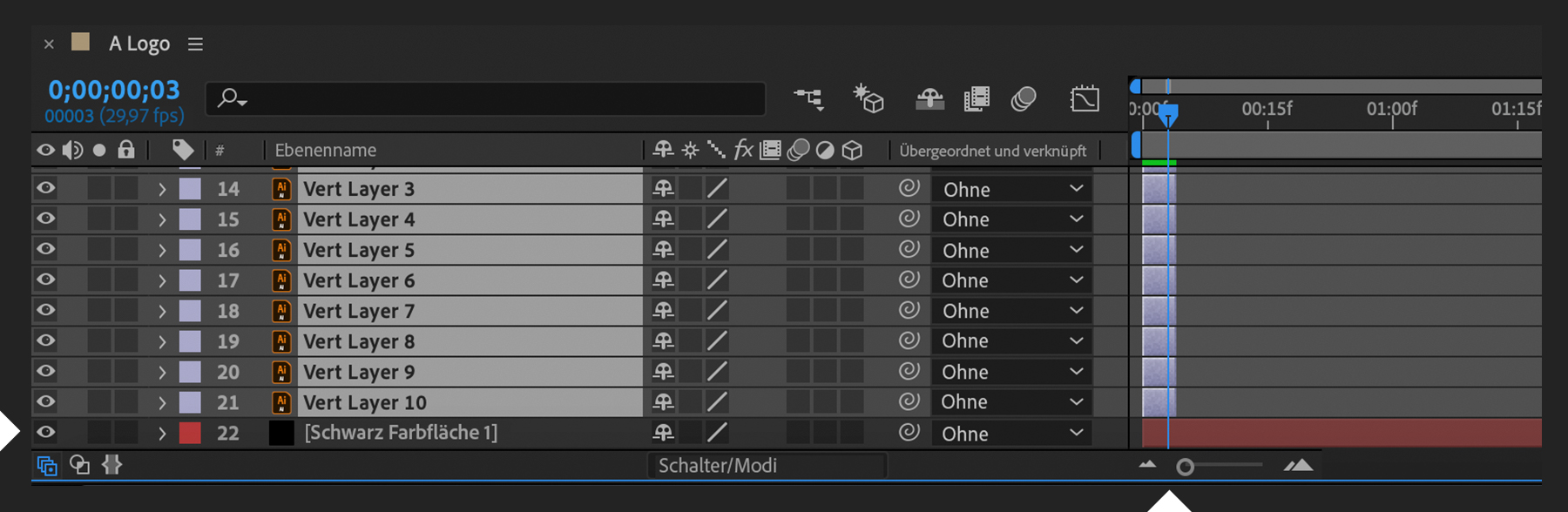This screenshot has width=1568, height=512.
Task: Expand Vert Layer 4 properties
Action: click(162, 219)
